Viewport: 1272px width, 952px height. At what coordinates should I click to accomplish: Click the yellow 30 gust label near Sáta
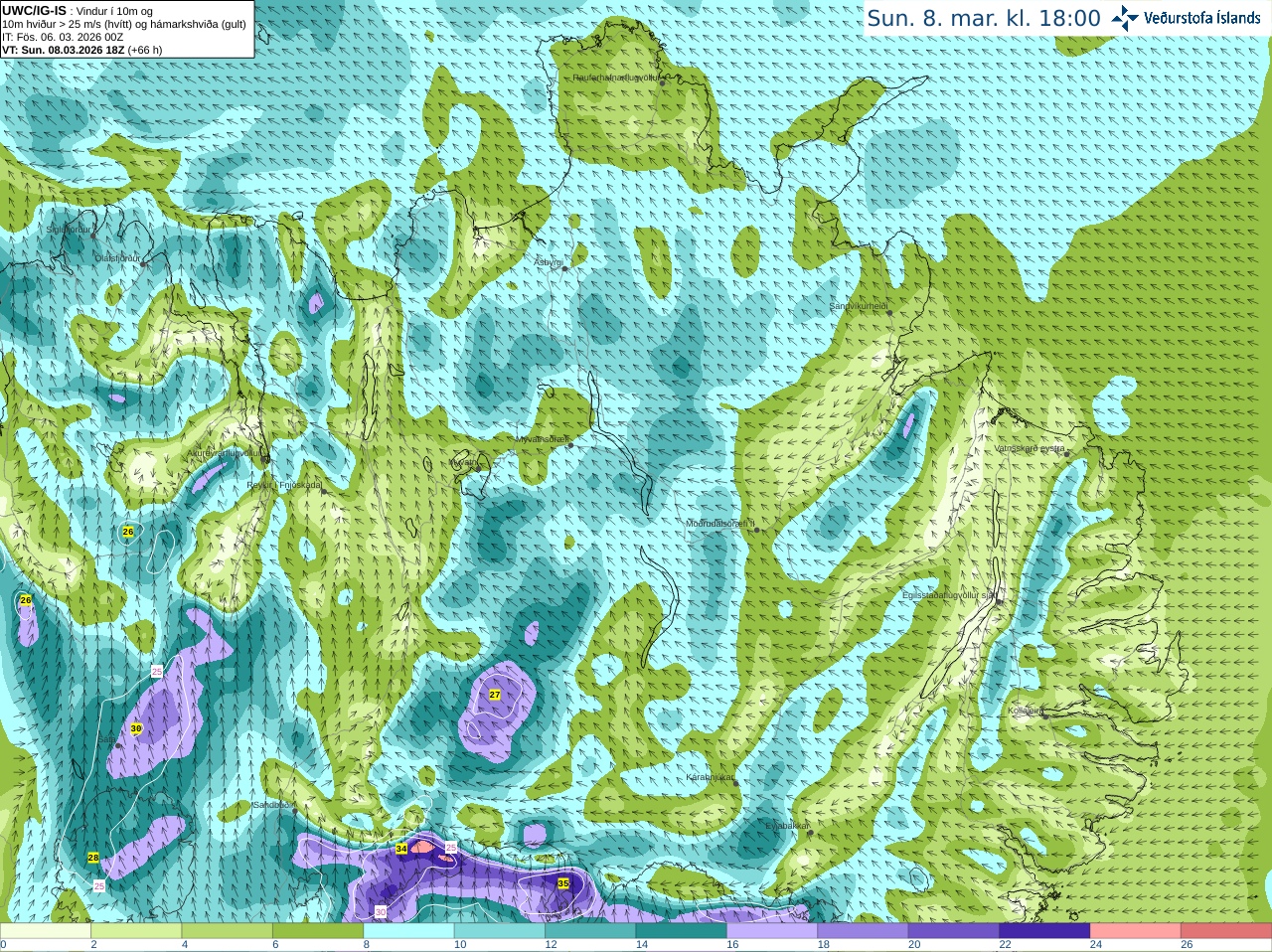point(136,728)
